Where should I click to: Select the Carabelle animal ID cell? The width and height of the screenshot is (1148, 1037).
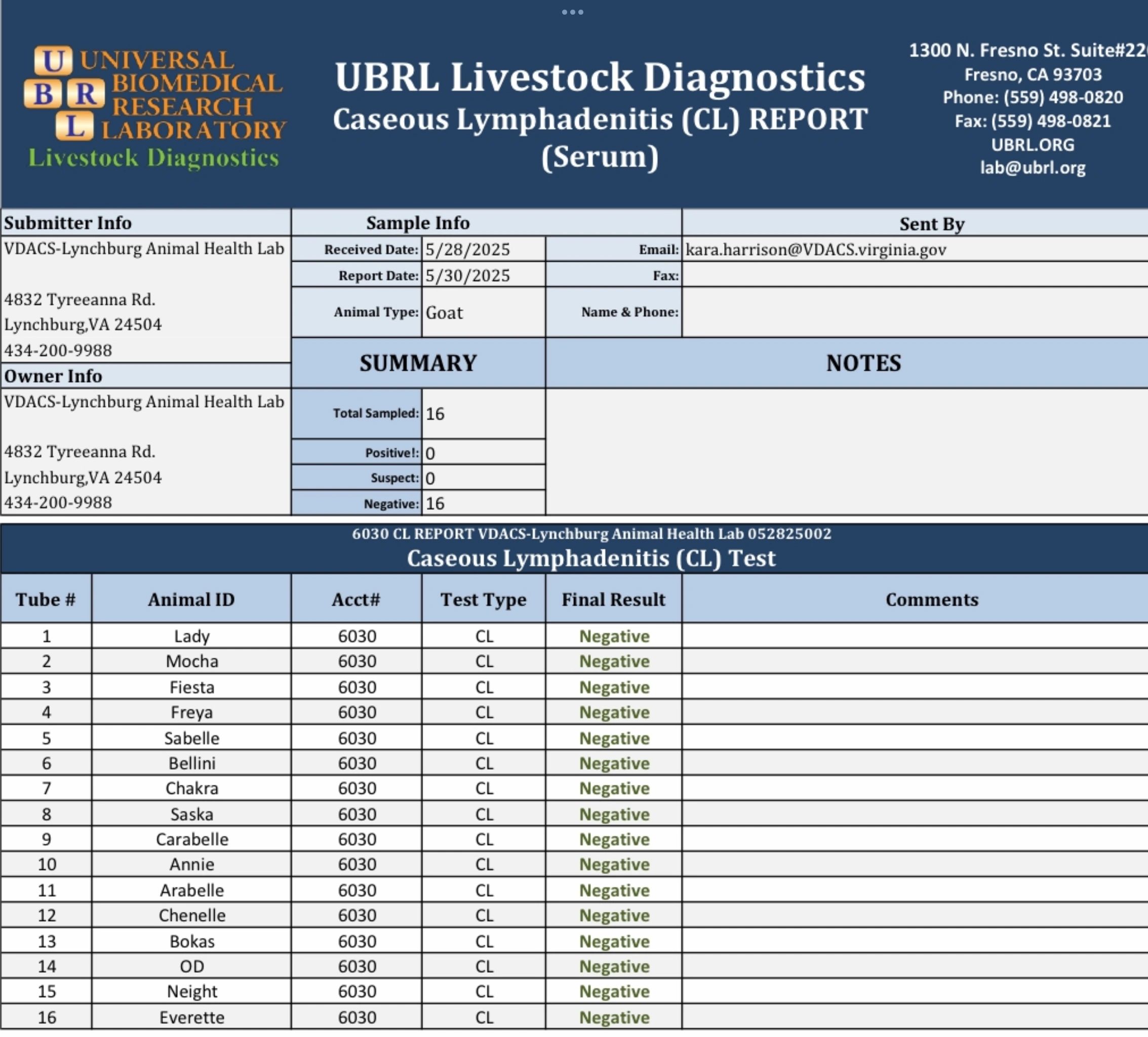(192, 840)
